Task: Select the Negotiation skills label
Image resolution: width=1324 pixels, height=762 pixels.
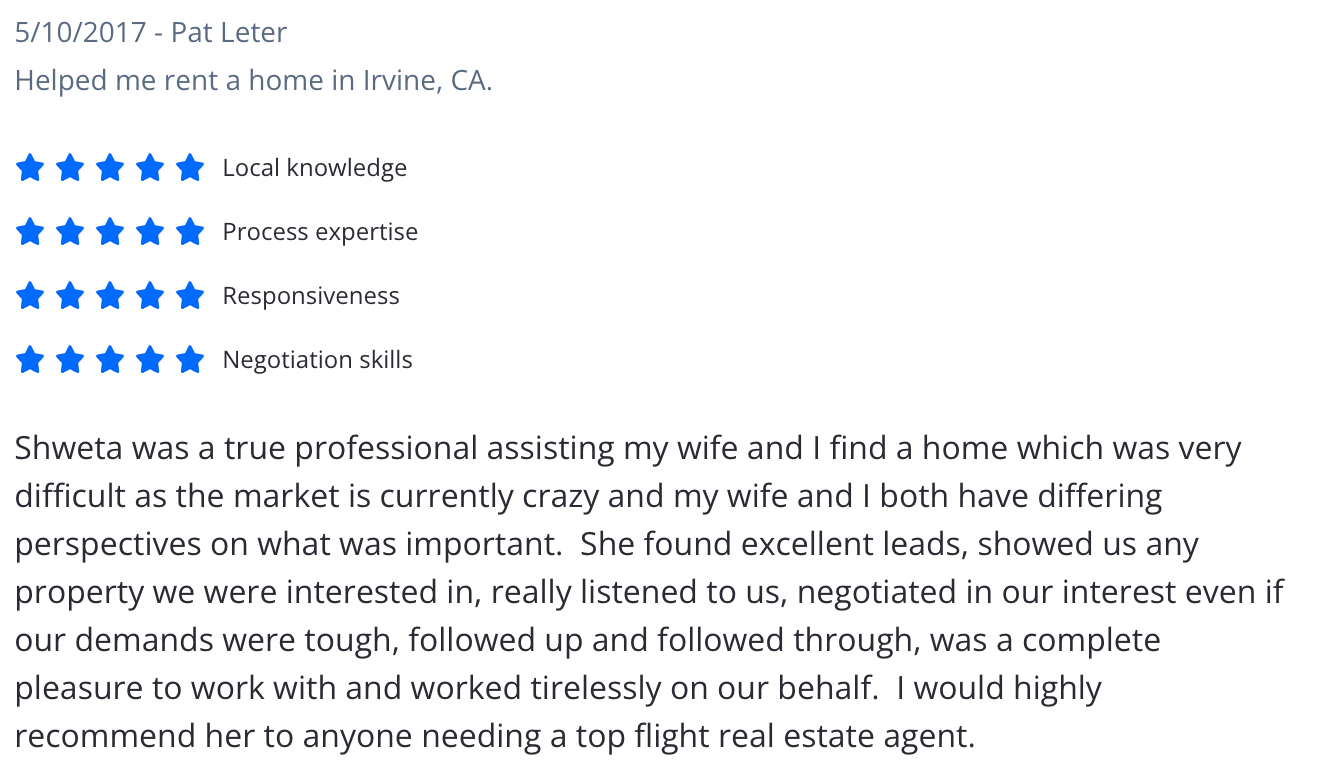Action: click(318, 360)
